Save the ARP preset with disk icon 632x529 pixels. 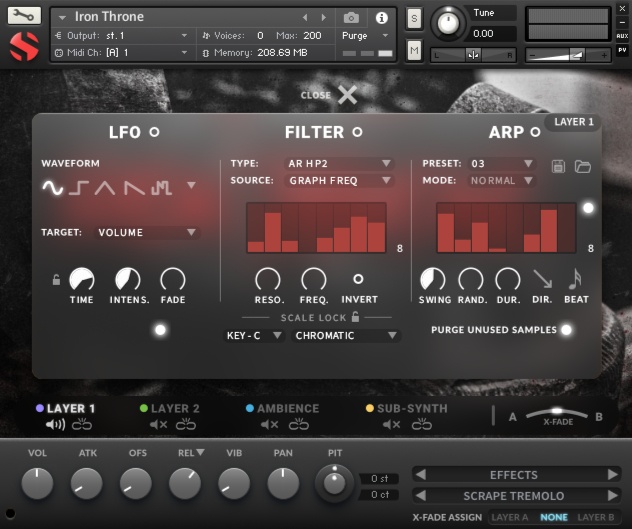click(x=559, y=166)
